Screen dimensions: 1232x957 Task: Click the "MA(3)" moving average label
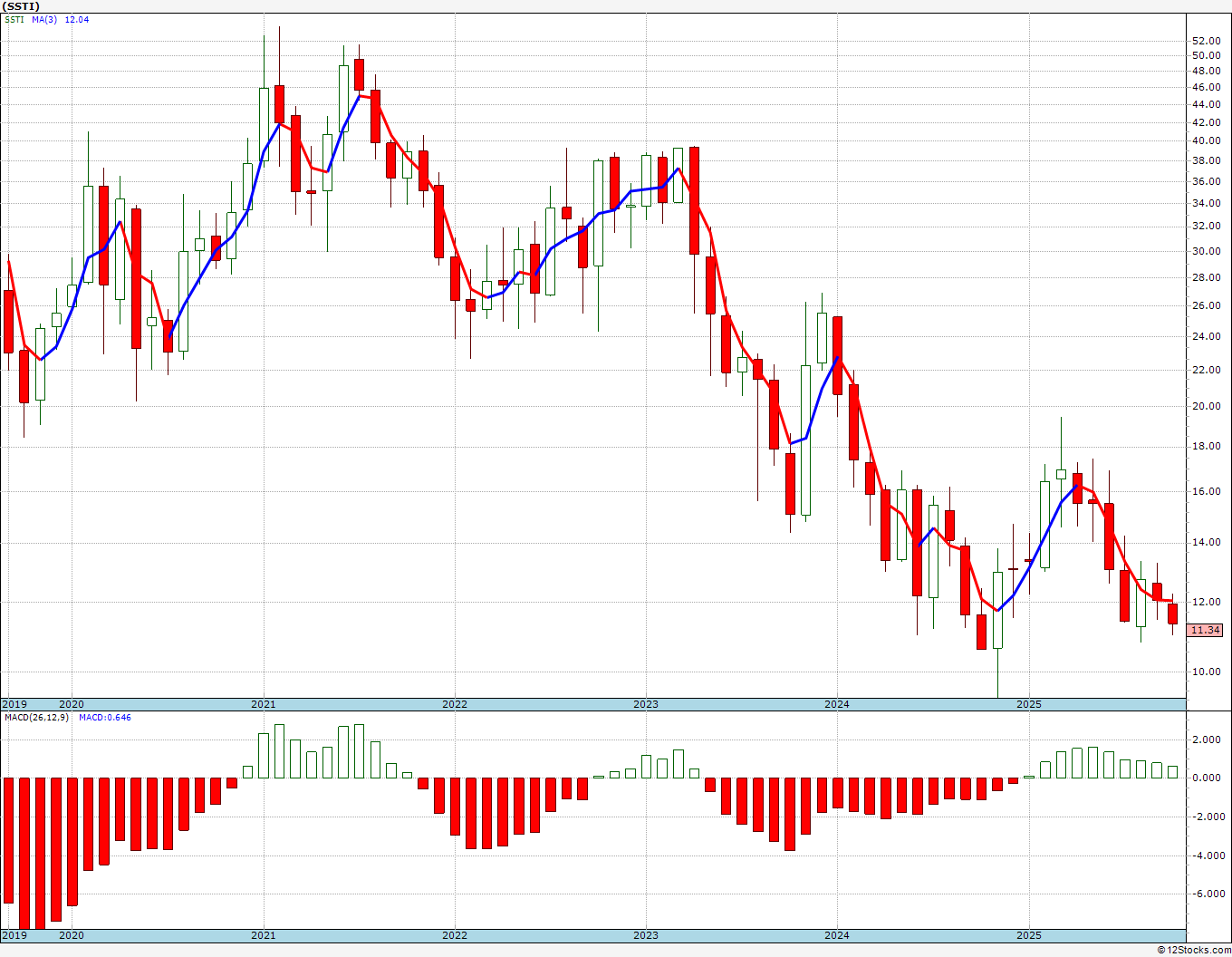44,20
